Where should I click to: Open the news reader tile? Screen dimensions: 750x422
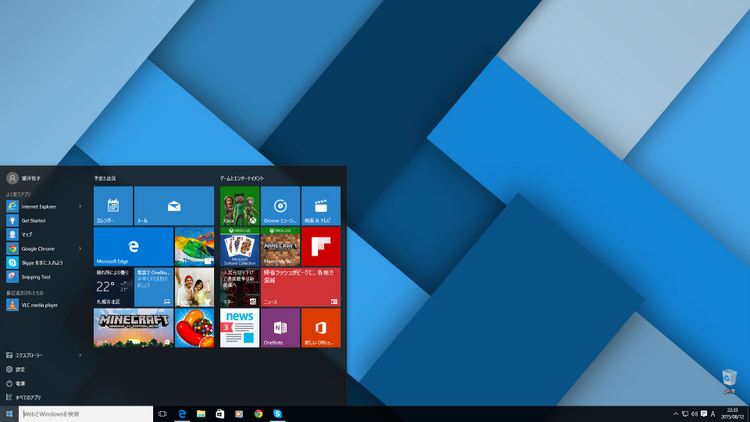tap(240, 328)
